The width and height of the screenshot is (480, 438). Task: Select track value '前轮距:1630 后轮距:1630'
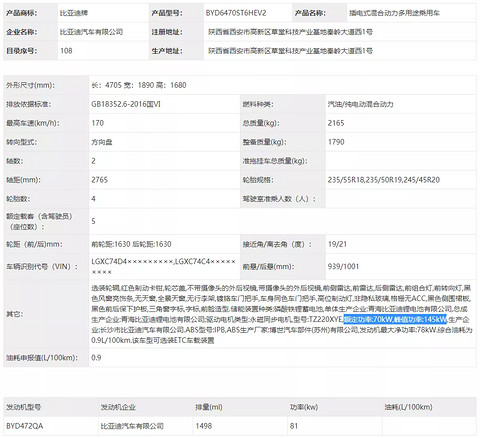coord(131,244)
